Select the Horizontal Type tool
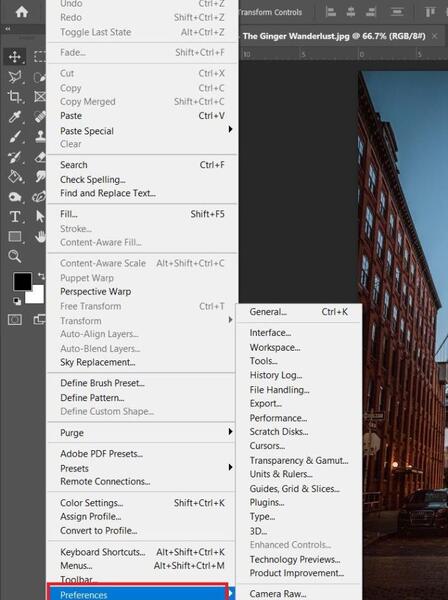448x600 pixels. pyautogui.click(x=15, y=217)
